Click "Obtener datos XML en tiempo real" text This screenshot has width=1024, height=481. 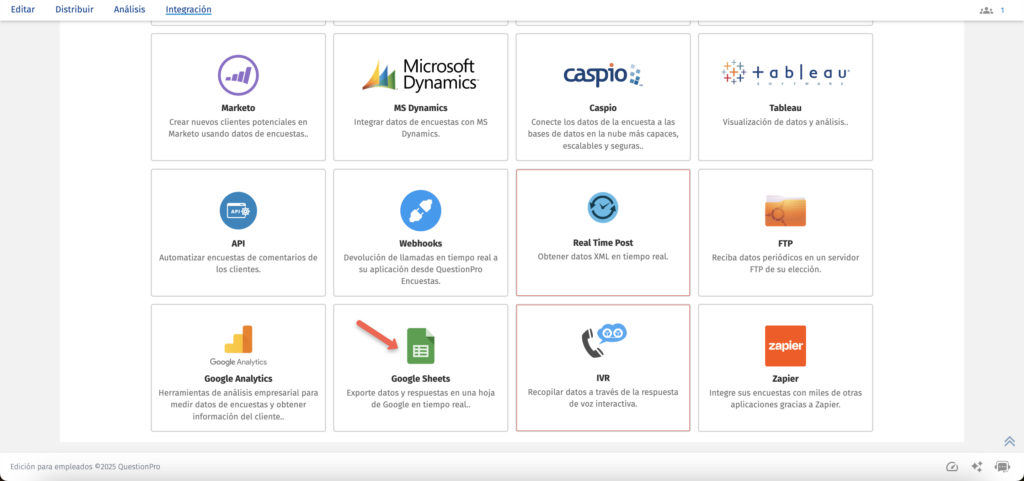[x=603, y=256]
